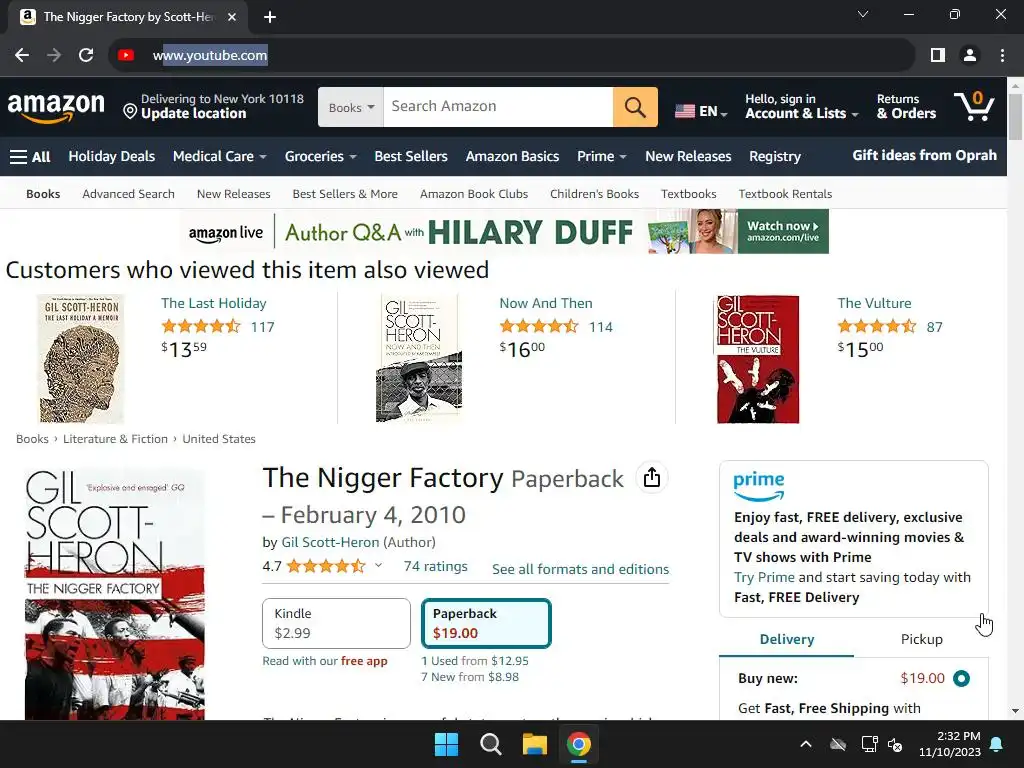1024x768 pixels.
Task: Expand the star rating breakdown chevron
Action: tap(378, 566)
